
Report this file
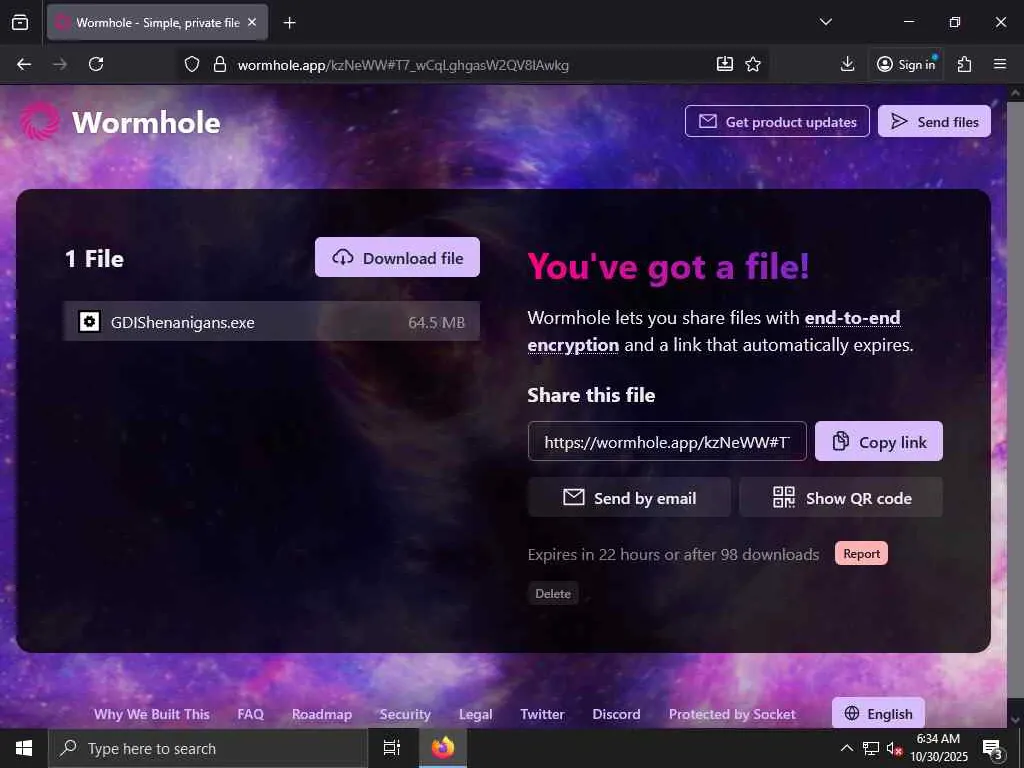(x=861, y=553)
